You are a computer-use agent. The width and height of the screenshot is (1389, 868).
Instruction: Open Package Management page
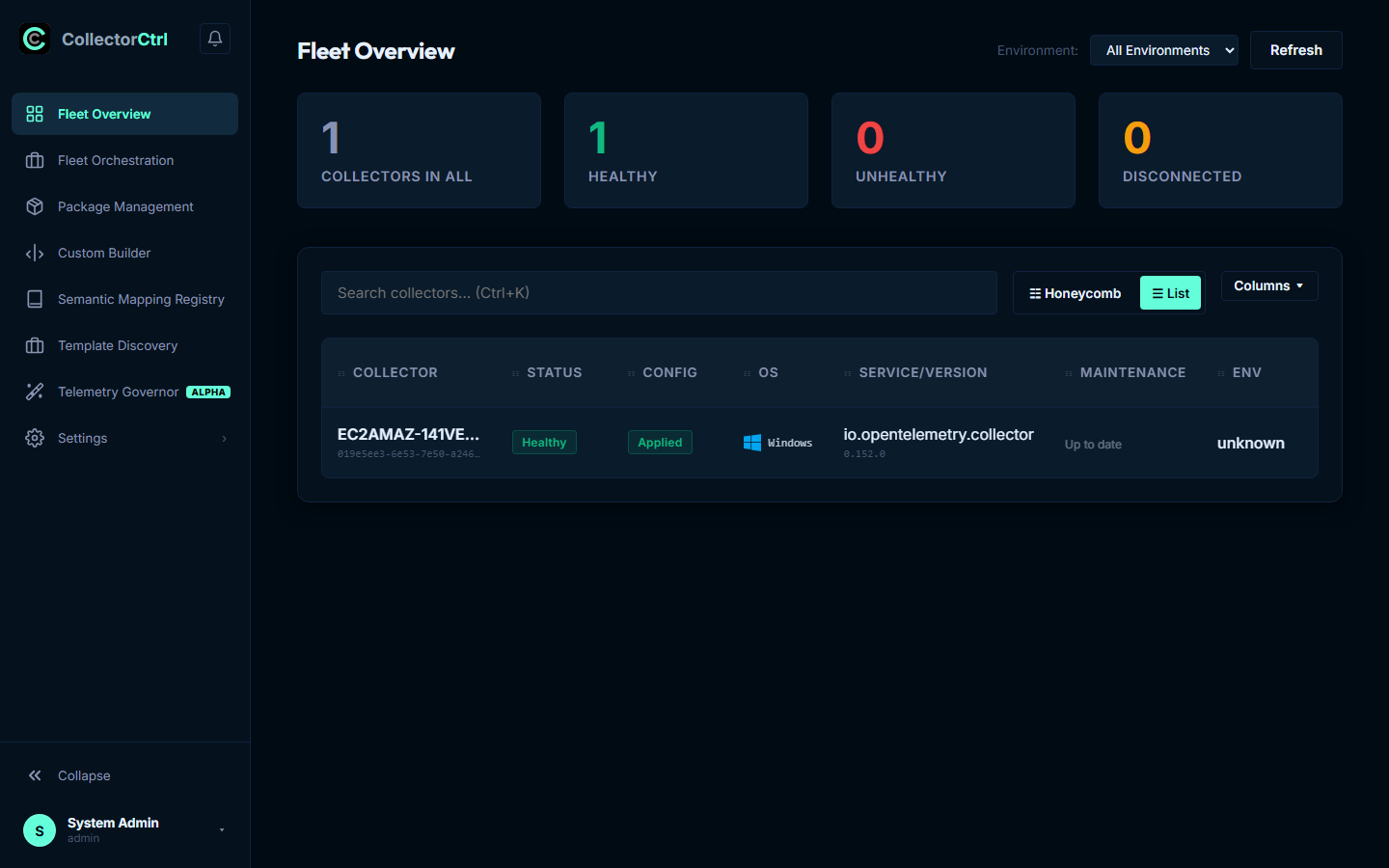(x=124, y=206)
